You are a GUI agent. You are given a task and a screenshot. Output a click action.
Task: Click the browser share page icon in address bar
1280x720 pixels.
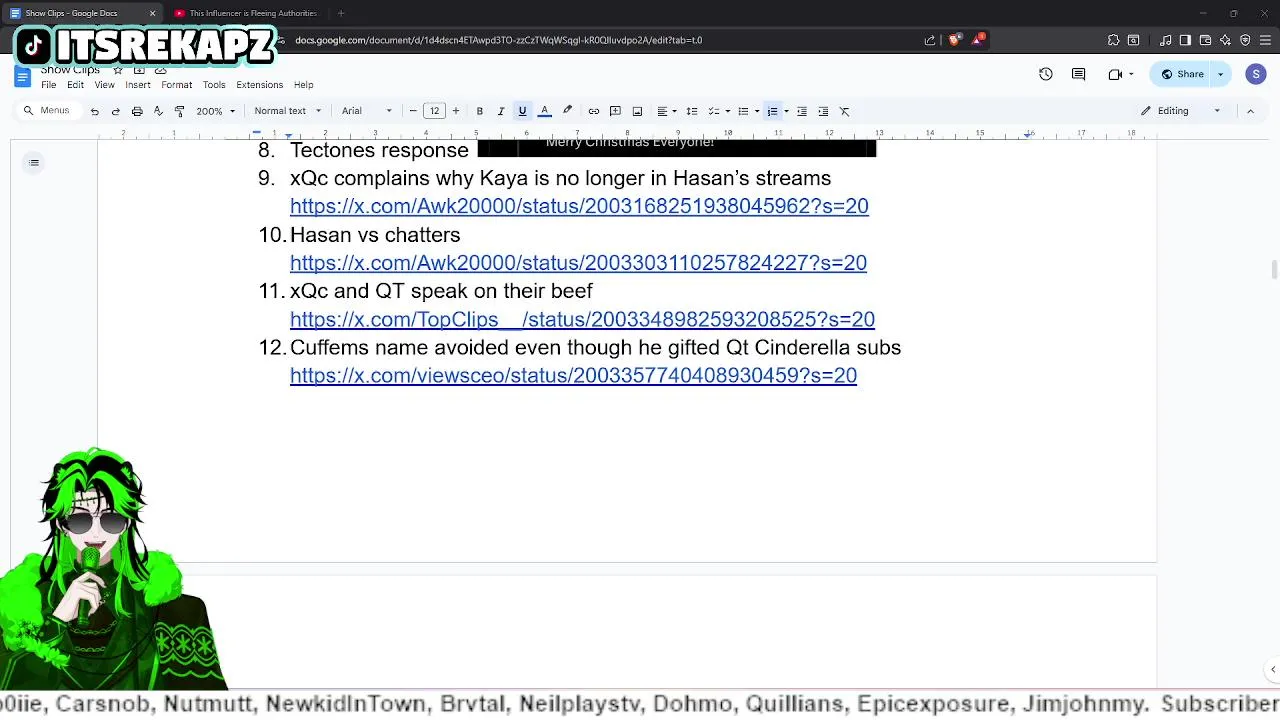pyautogui.click(x=930, y=40)
